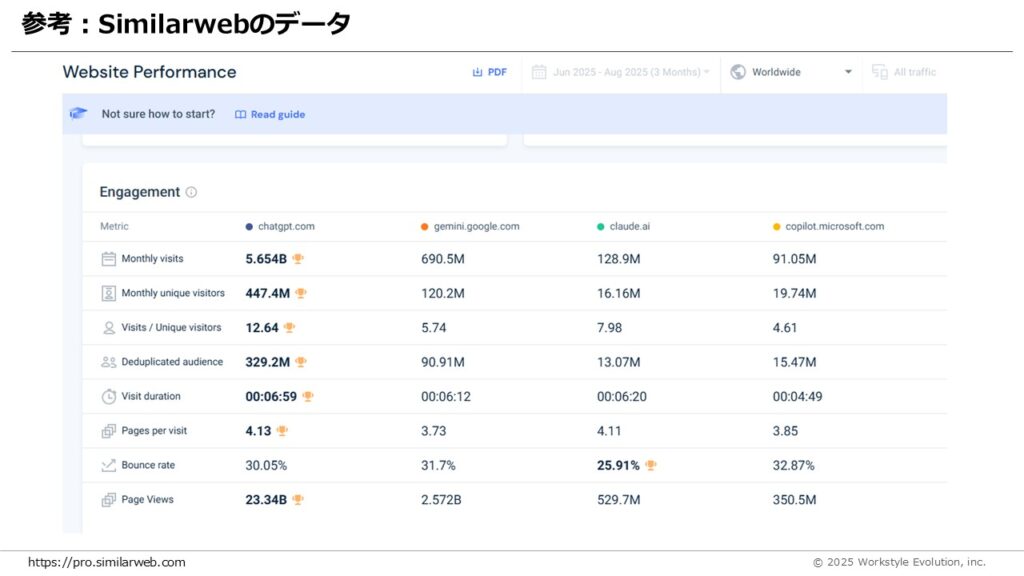
Task: Click the PDF download icon
Action: click(478, 72)
